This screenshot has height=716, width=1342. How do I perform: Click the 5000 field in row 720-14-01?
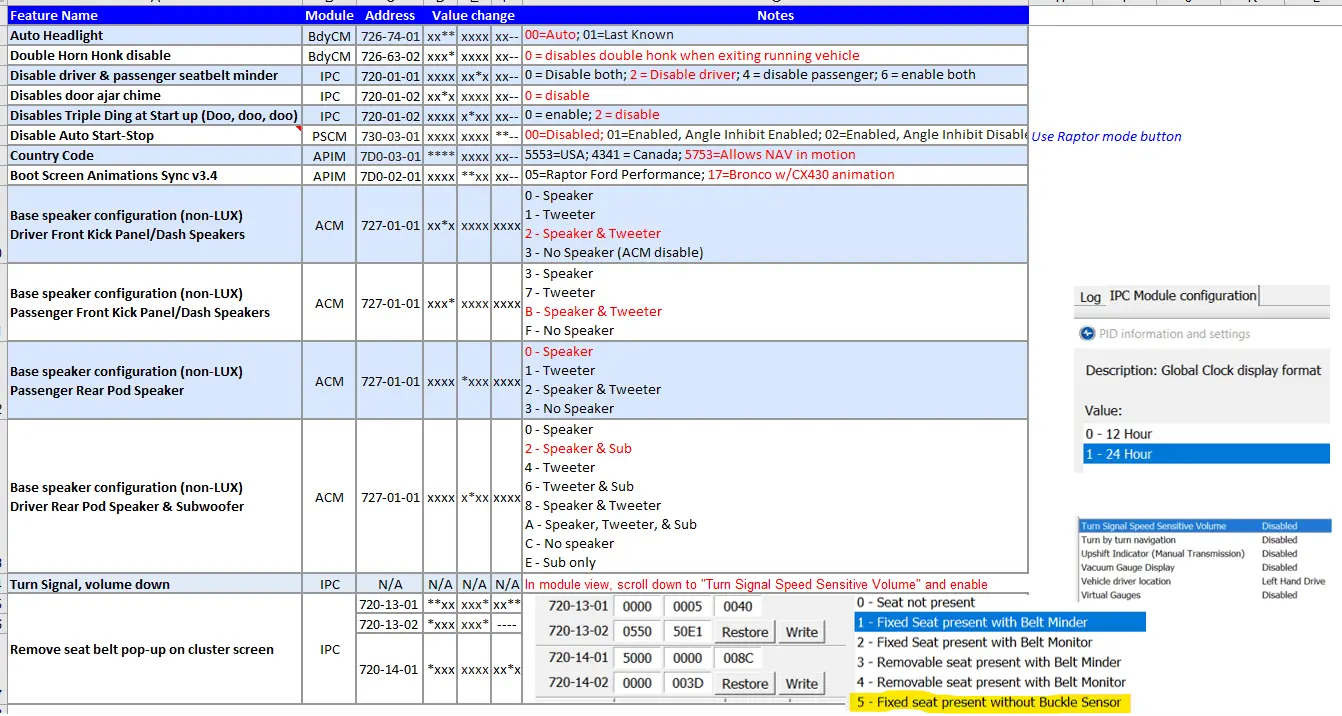[x=637, y=658]
